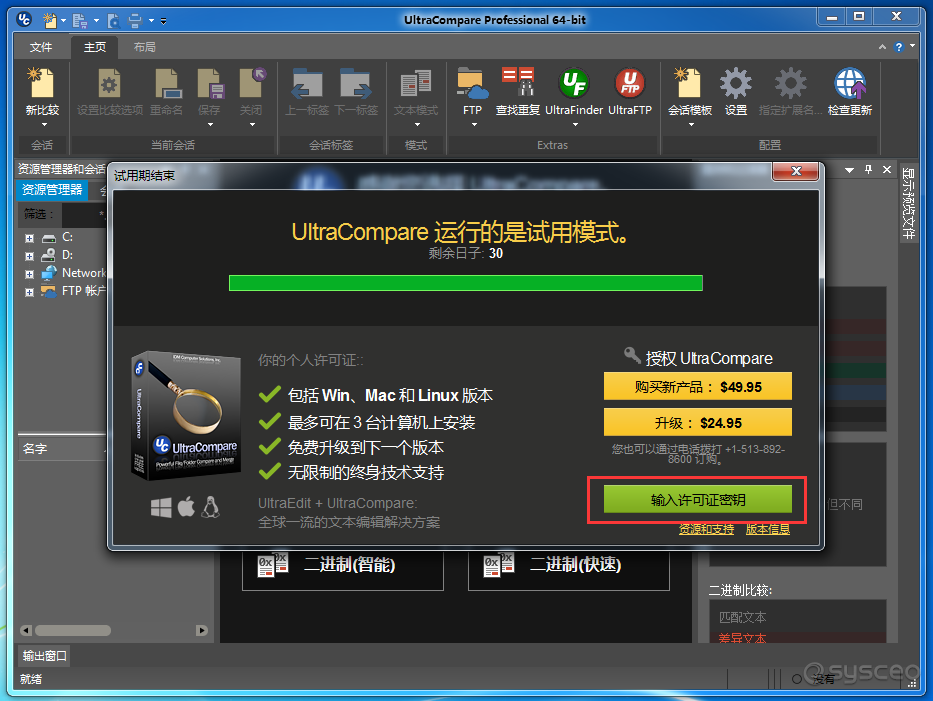Click the Filter (筛选) input field

click(83, 214)
